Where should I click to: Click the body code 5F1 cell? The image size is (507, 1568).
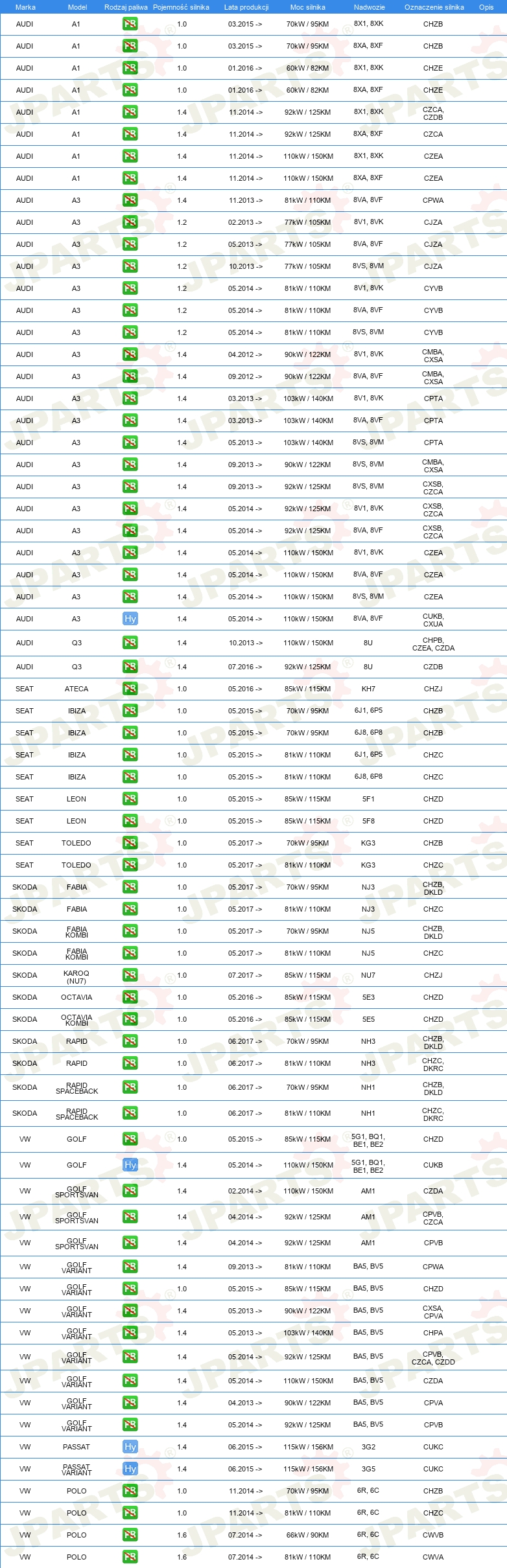point(368,799)
